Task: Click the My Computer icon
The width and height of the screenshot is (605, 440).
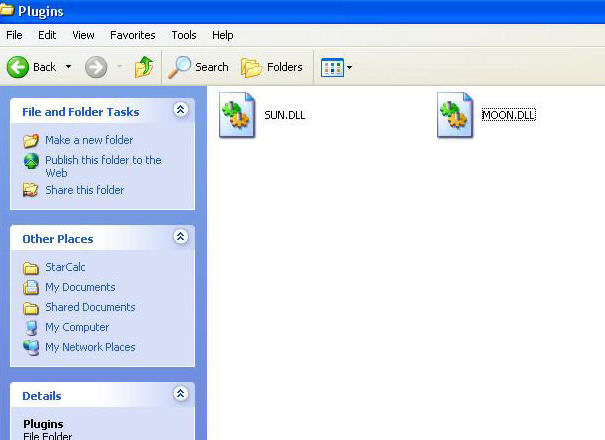Action: point(31,328)
